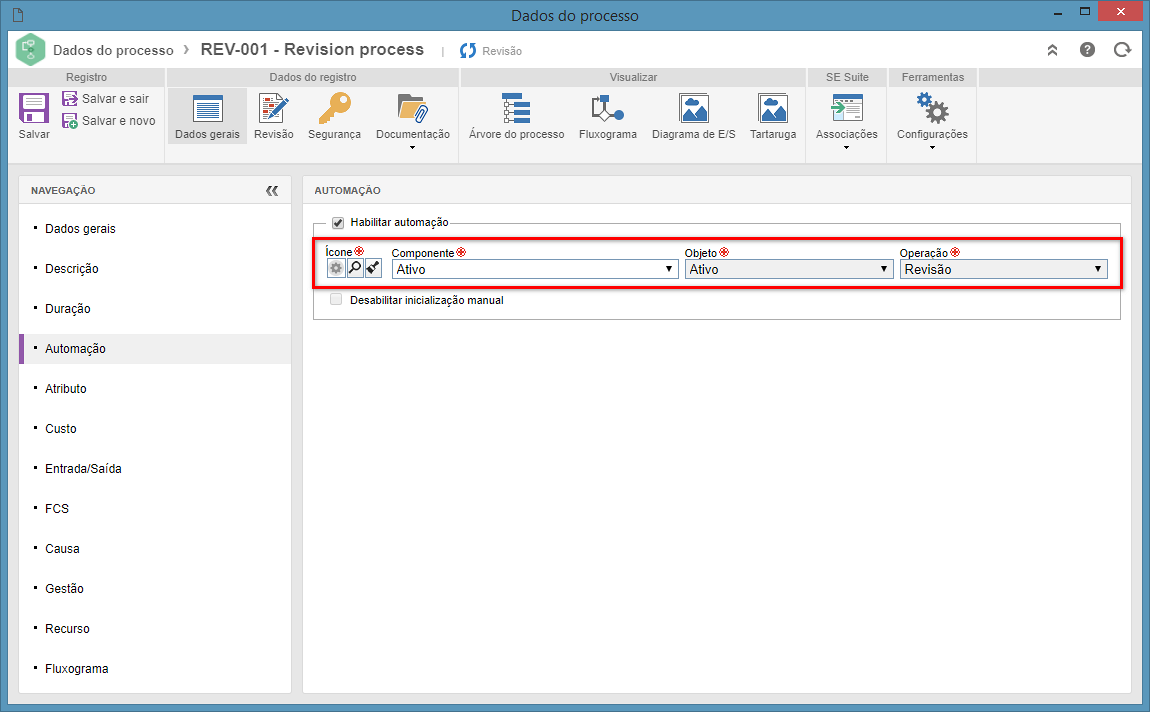
Task: Click the Revisão status icon in header
Action: tap(468, 51)
